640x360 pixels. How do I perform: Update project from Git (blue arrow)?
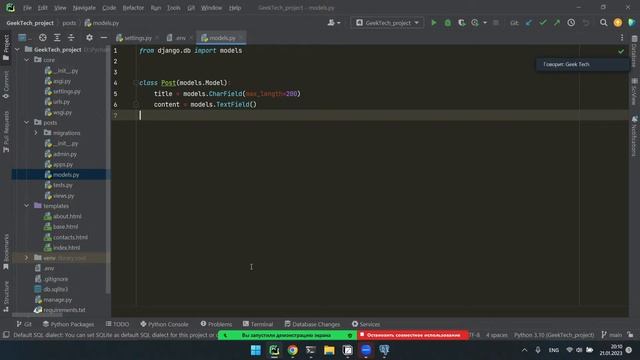(529, 23)
